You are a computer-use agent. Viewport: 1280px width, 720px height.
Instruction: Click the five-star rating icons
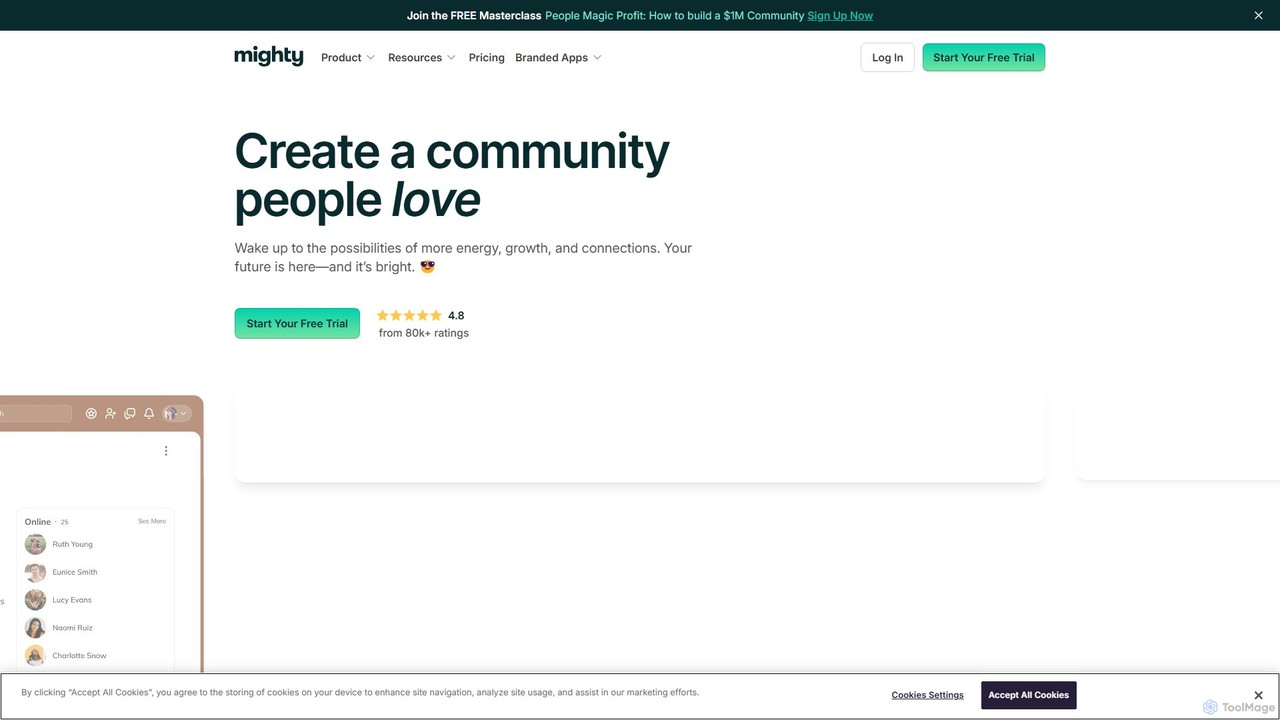409,315
